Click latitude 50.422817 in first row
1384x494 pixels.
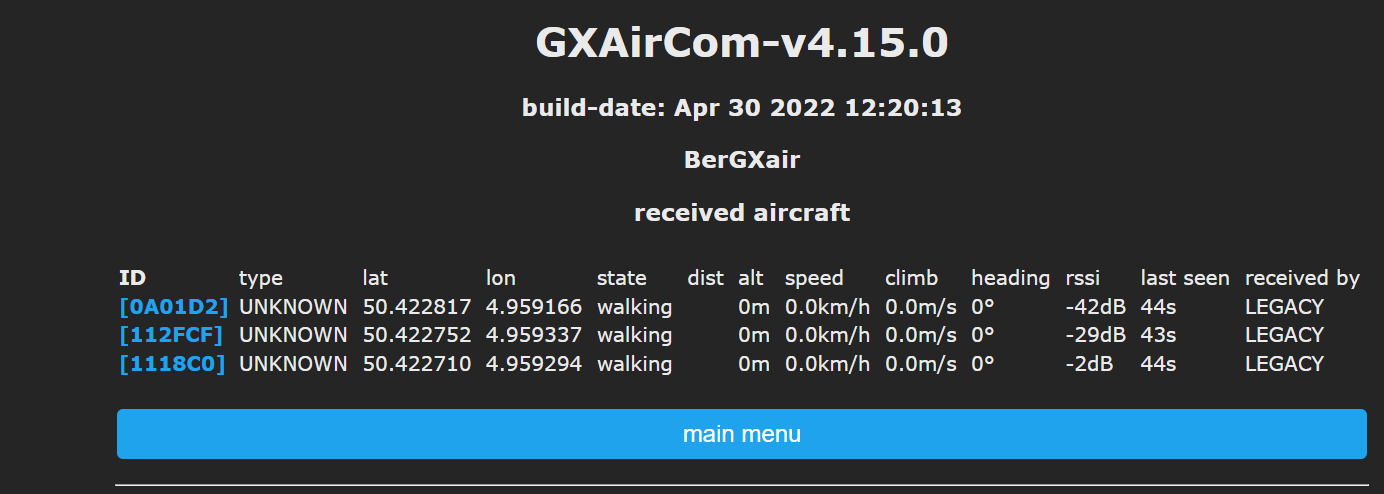point(417,306)
